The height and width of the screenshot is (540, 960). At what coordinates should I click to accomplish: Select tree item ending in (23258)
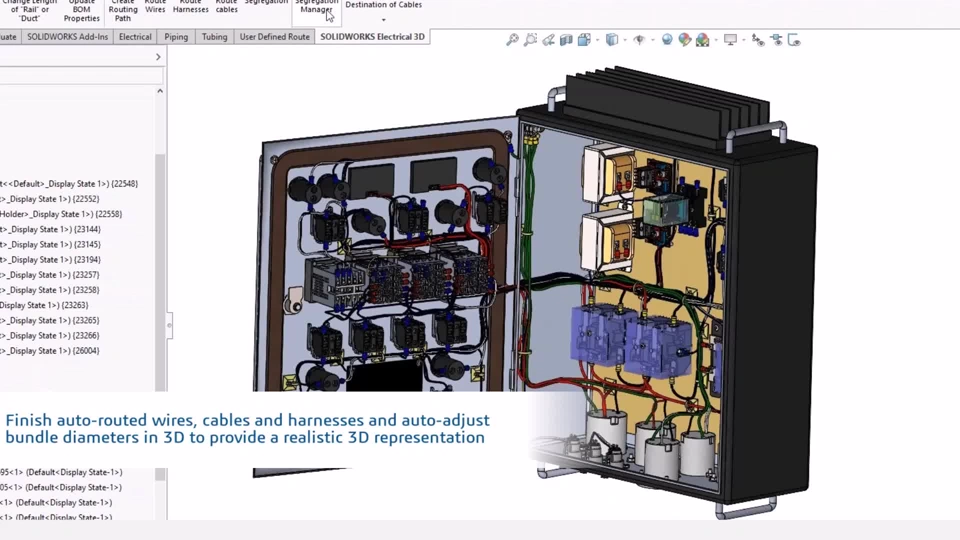(x=50, y=290)
